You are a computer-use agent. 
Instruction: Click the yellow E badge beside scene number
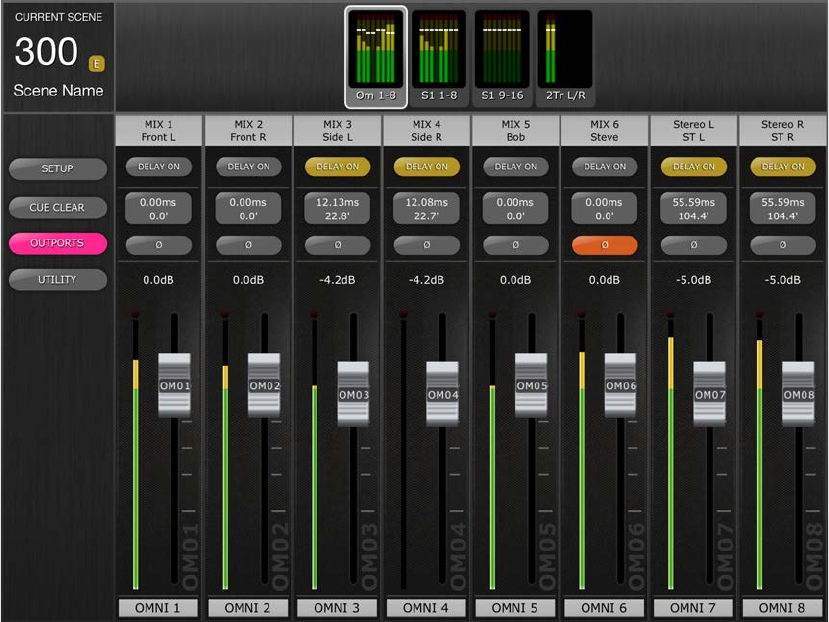pyautogui.click(x=96, y=64)
